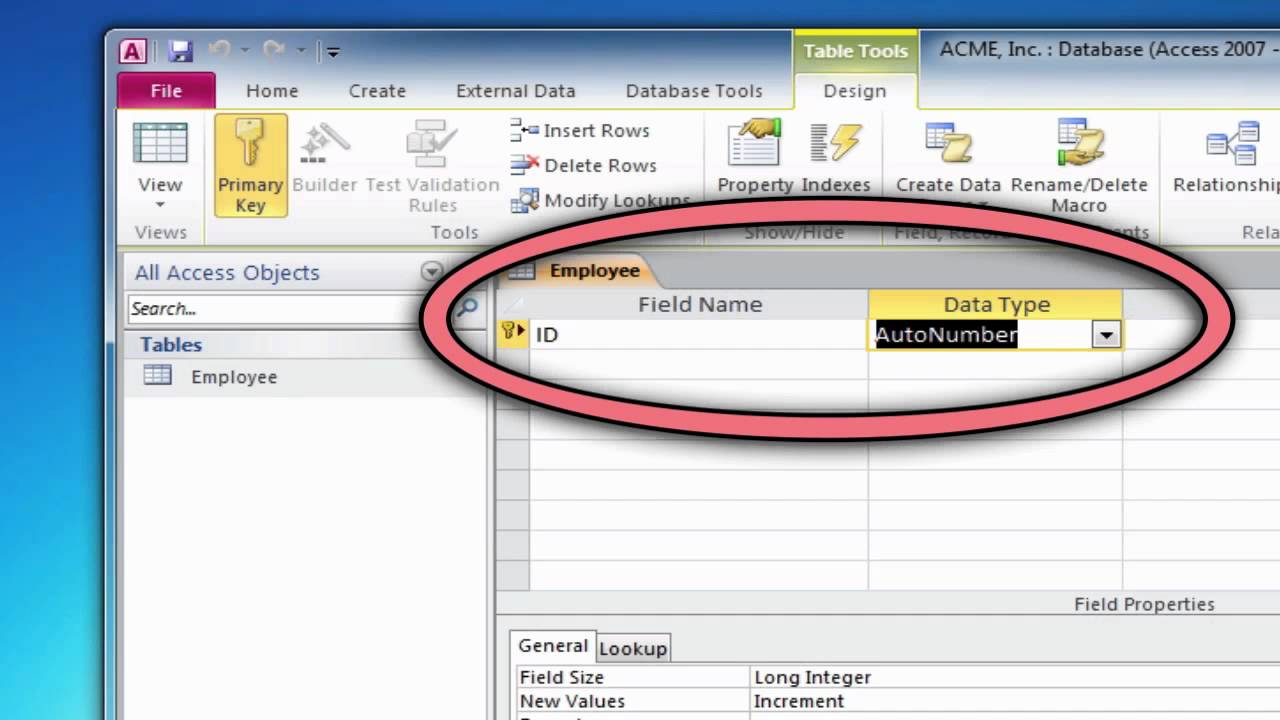Click the AutoNumber data type cell
This screenshot has height=720, width=1280.
[980, 334]
